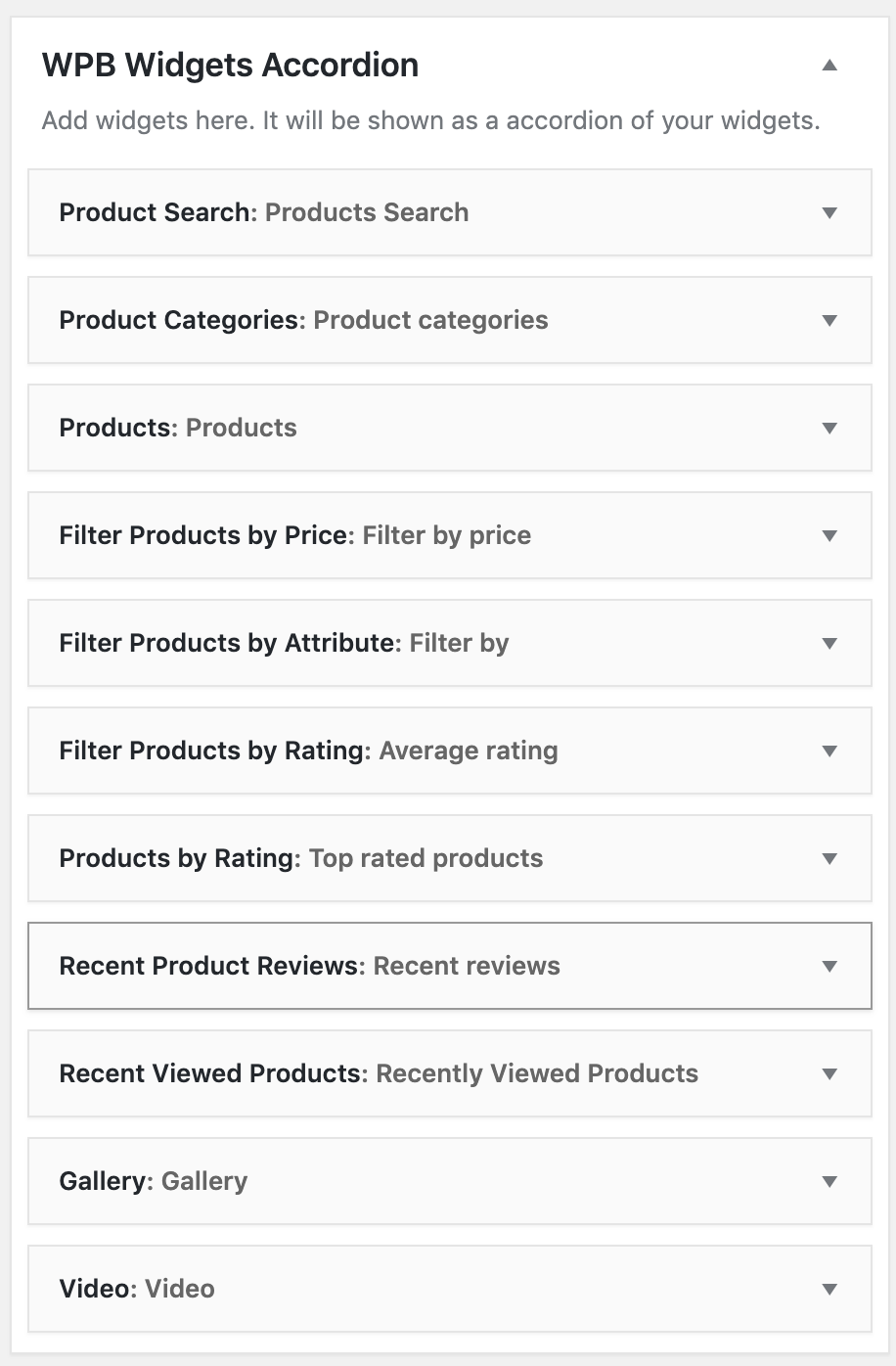The height and width of the screenshot is (1366, 896).
Task: Select the Product Search widget title
Action: click(264, 212)
